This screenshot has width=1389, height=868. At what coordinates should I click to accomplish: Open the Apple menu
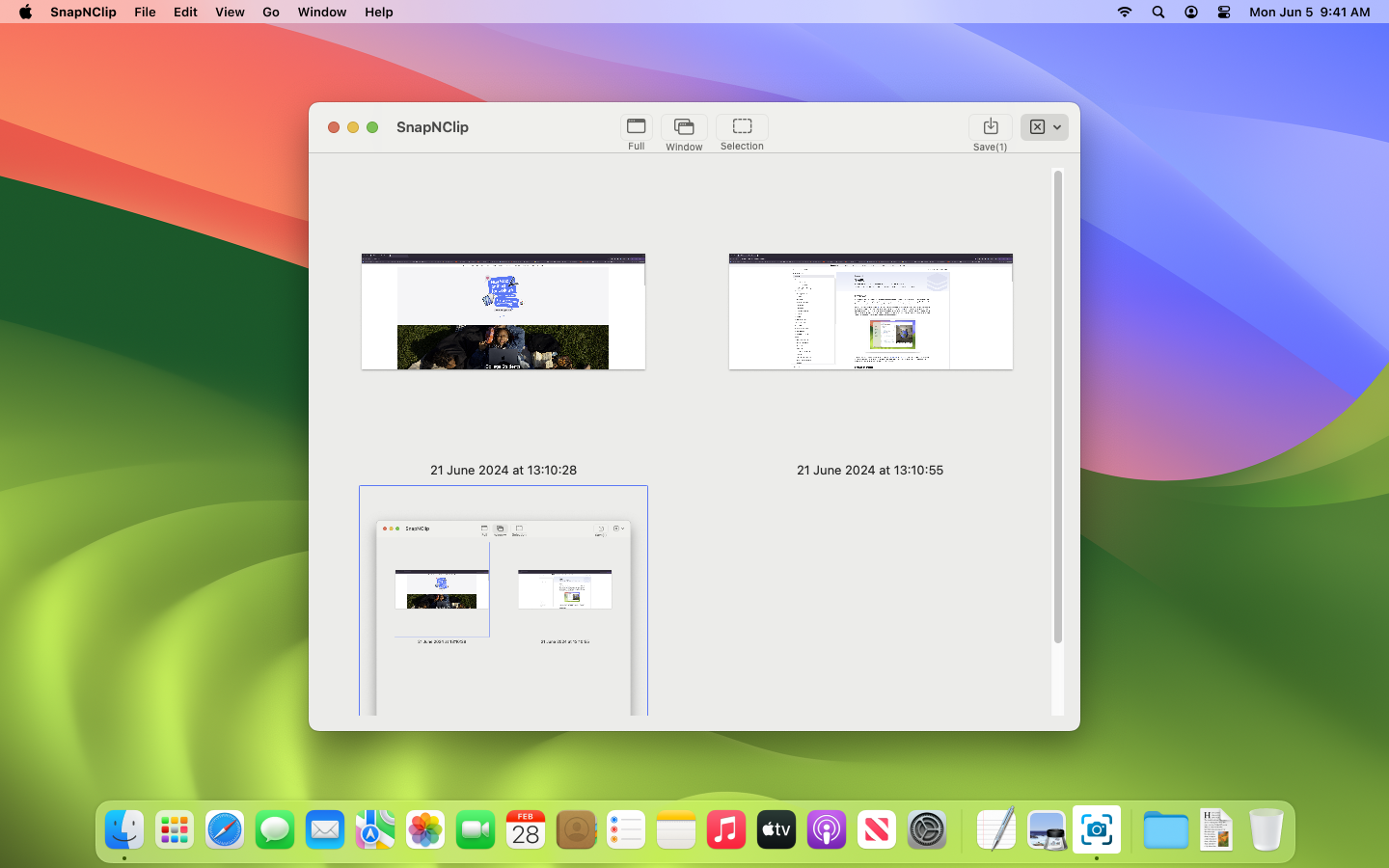click(25, 12)
